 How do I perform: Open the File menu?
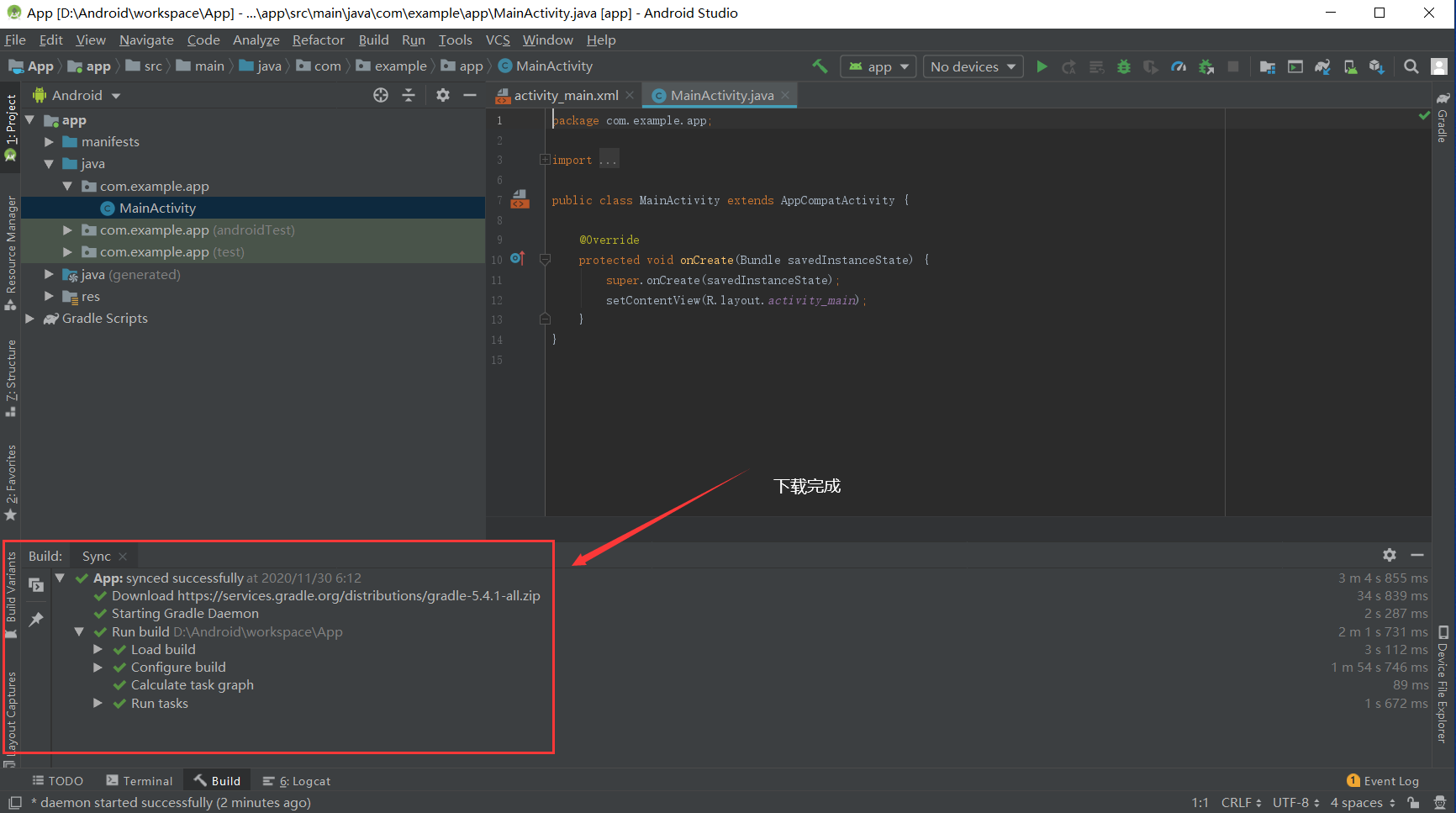coord(15,40)
